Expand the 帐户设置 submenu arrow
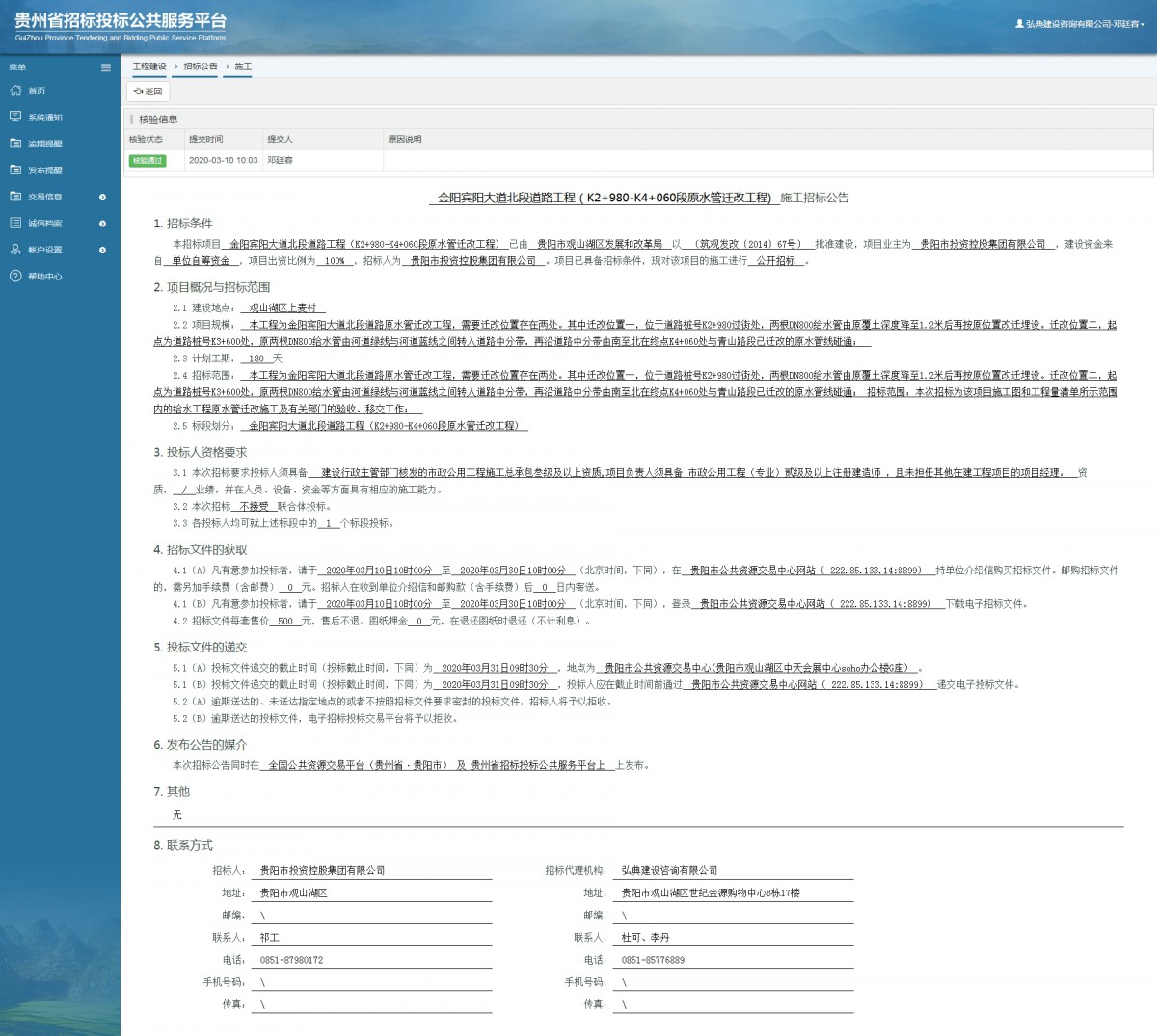Image resolution: width=1157 pixels, height=1036 pixels. click(x=103, y=251)
